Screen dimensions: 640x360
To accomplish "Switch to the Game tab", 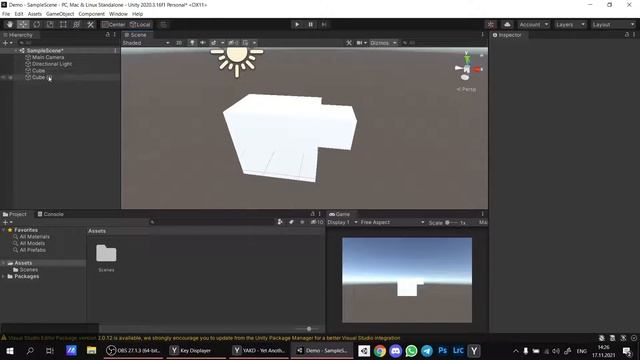I will coord(340,214).
